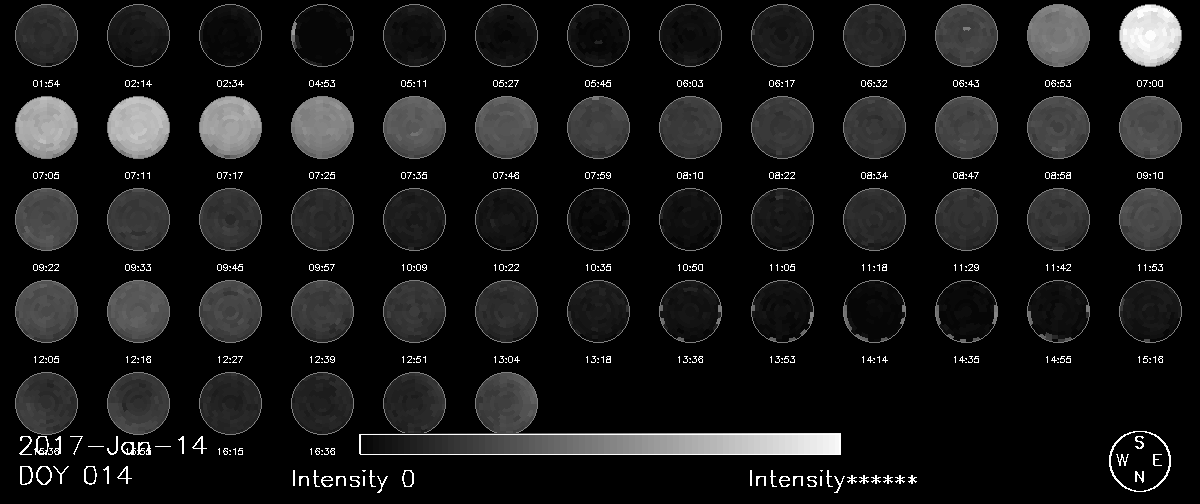This screenshot has width=1200, height=504.
Task: Click the disk captured at 05:45
Action: (598, 35)
